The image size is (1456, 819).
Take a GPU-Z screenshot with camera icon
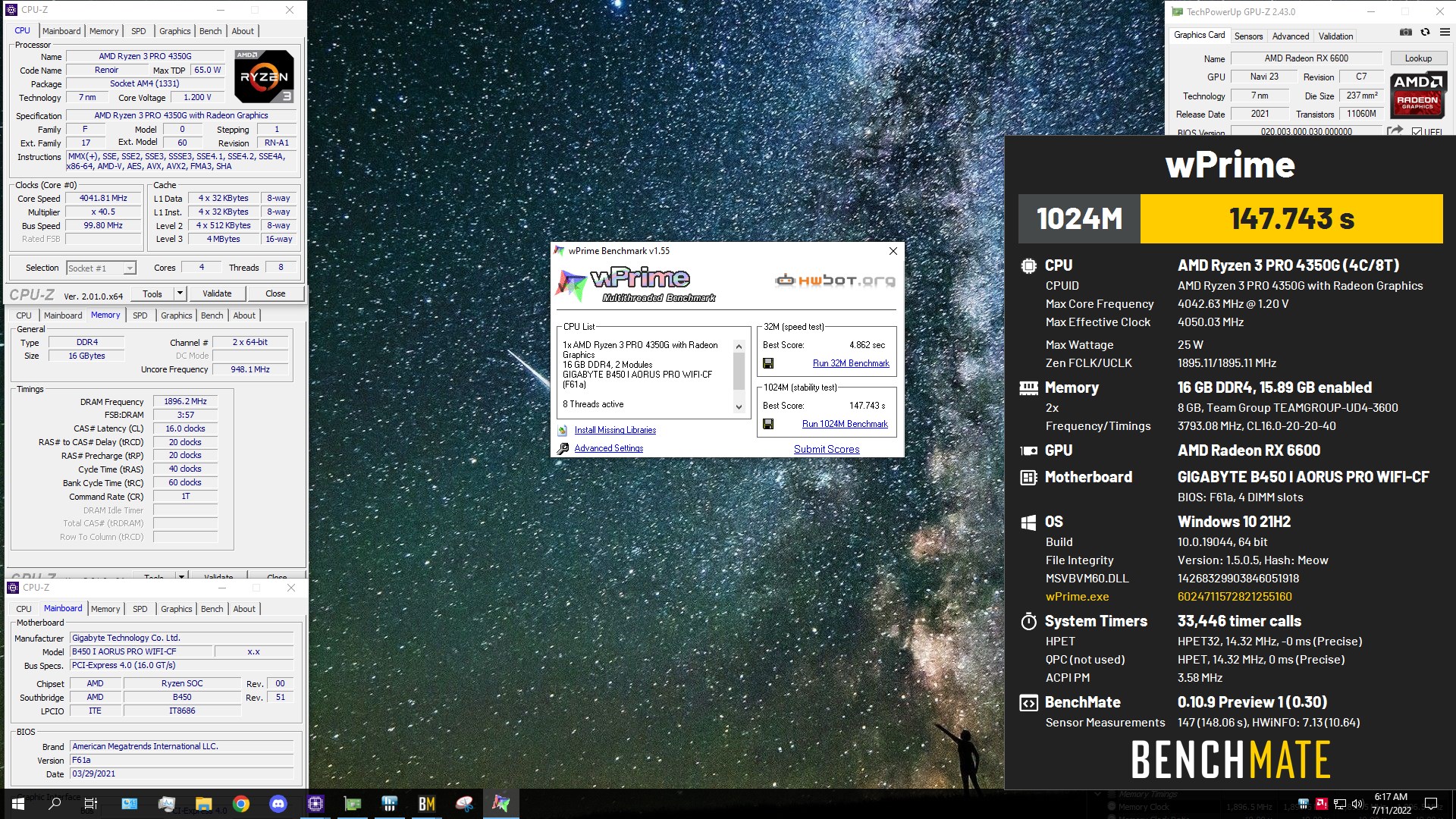(1405, 32)
